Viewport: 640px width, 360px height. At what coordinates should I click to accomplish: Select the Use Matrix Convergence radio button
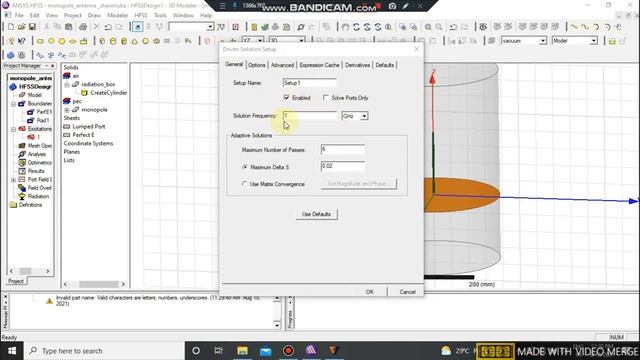[x=245, y=184]
